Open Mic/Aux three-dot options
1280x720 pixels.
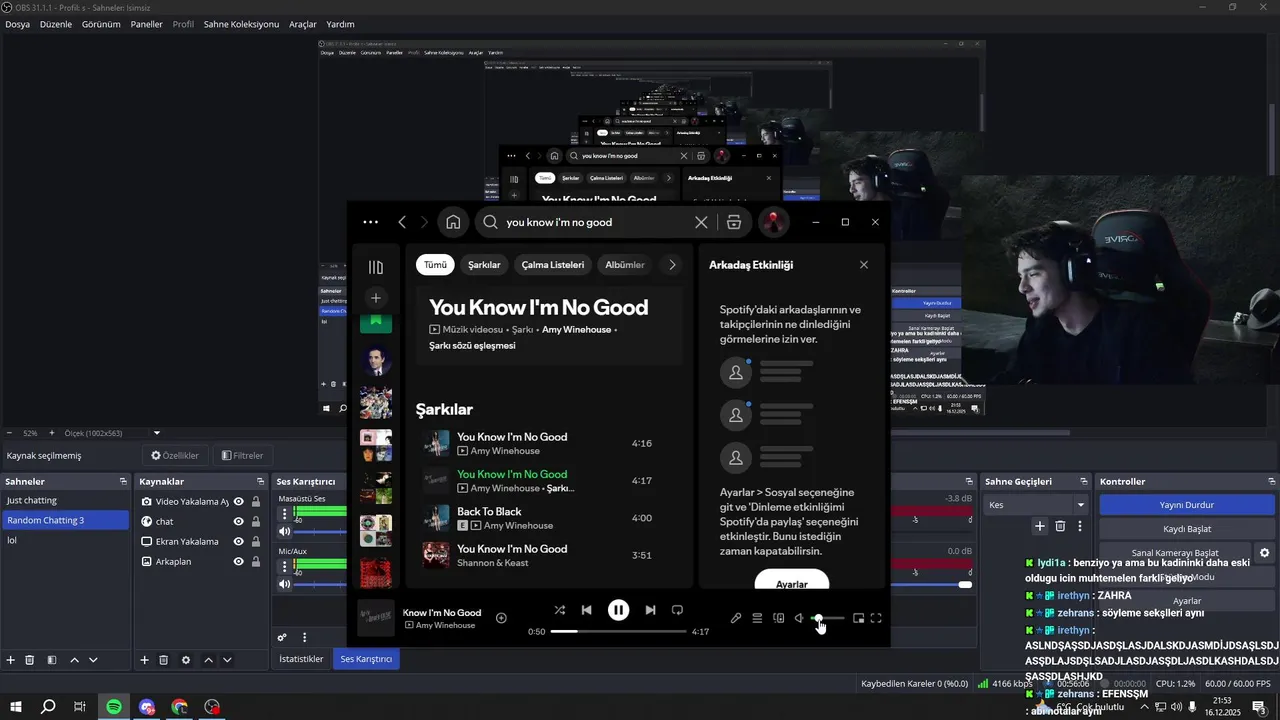(x=284, y=566)
